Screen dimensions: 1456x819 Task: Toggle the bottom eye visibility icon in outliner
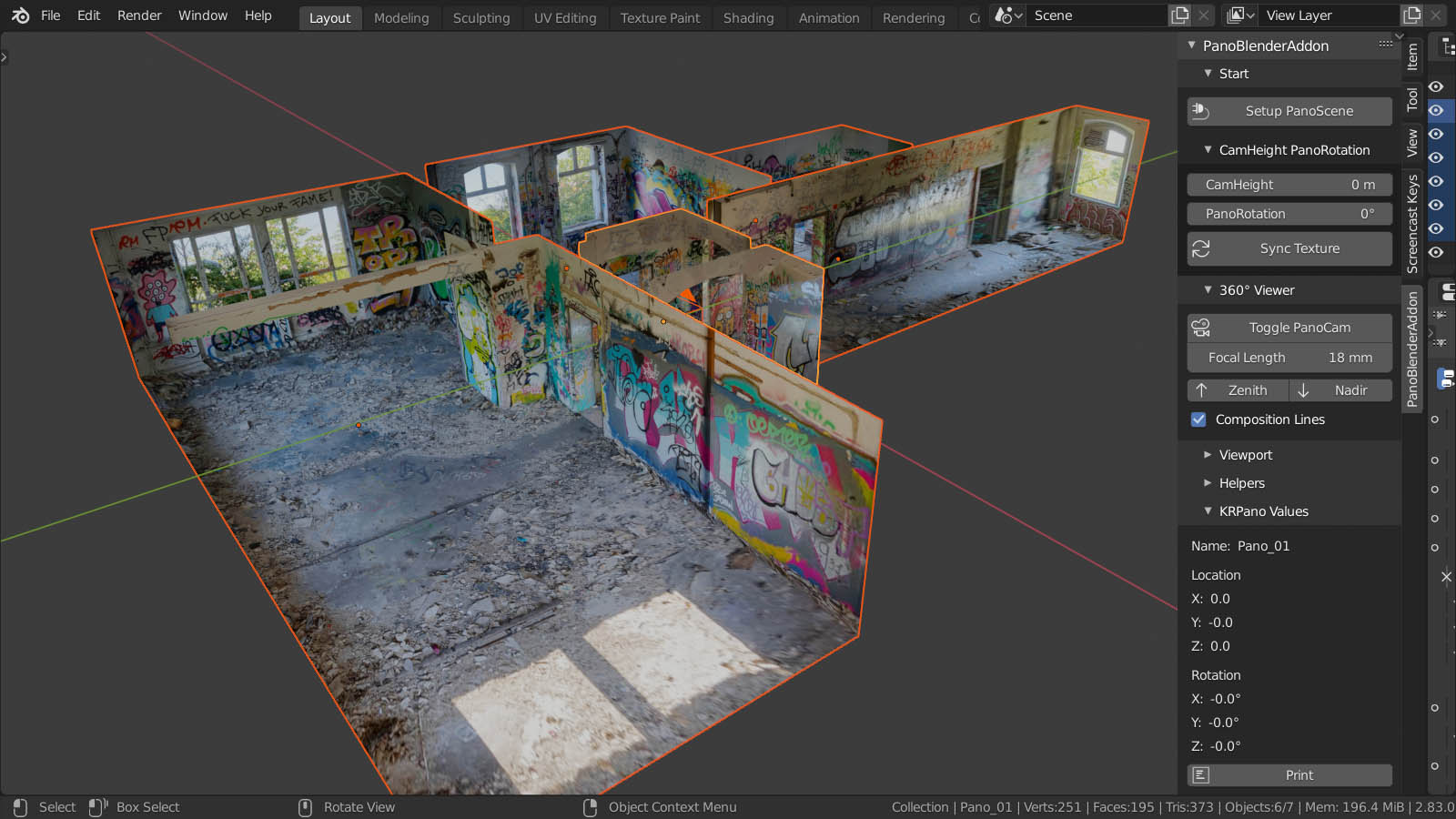1436,252
